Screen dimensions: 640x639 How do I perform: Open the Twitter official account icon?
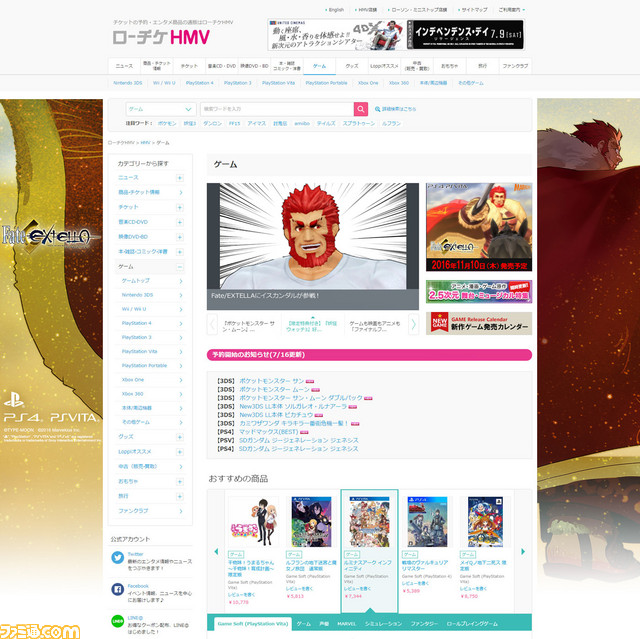118,557
